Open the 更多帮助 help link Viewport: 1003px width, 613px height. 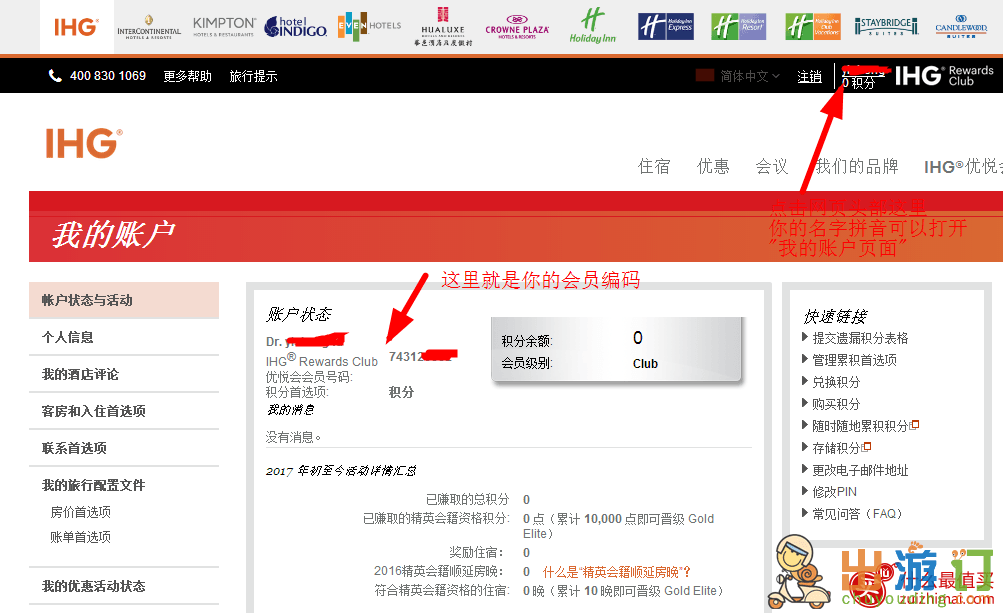[187, 76]
